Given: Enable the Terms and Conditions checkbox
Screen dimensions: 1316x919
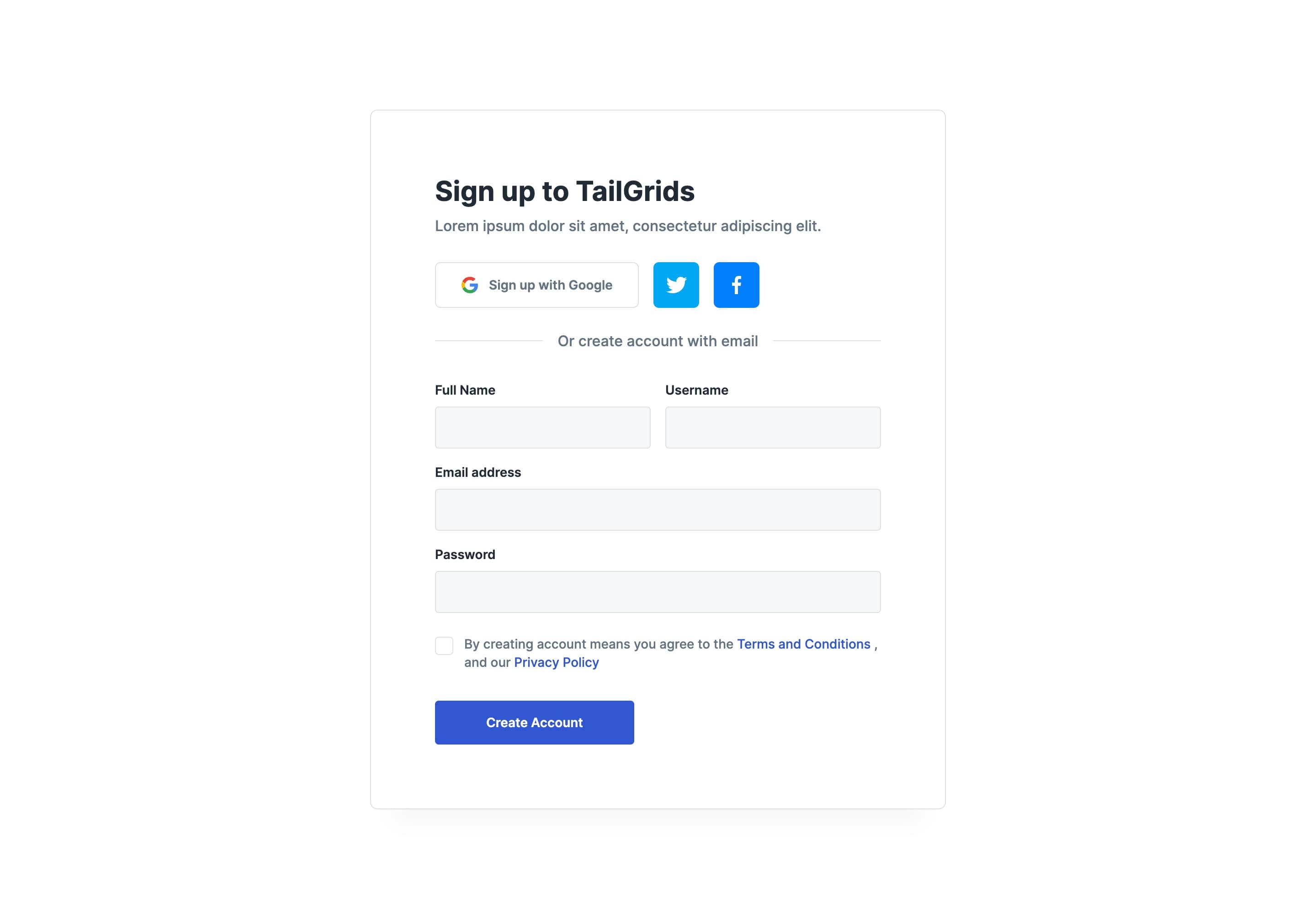Looking at the screenshot, I should 445,644.
